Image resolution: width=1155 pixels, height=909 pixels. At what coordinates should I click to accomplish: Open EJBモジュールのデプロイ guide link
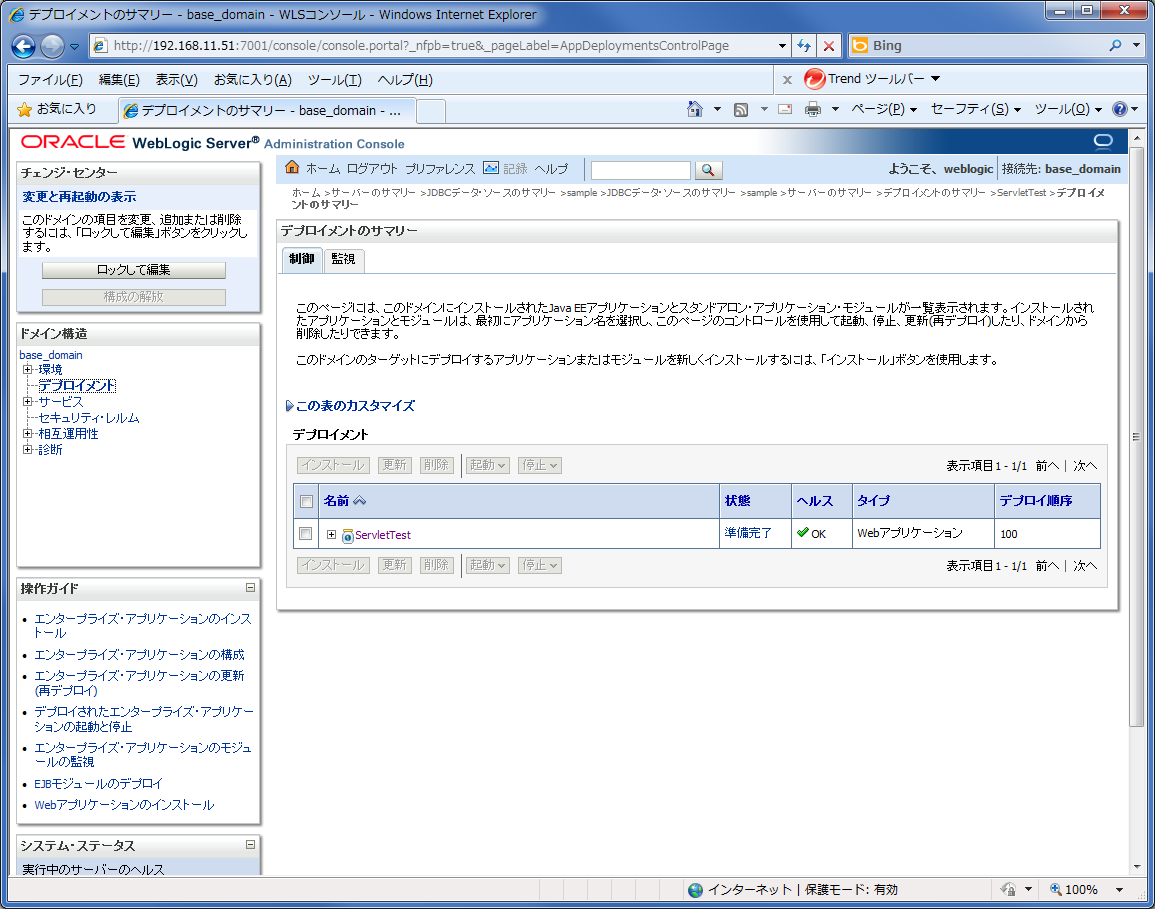[98, 784]
